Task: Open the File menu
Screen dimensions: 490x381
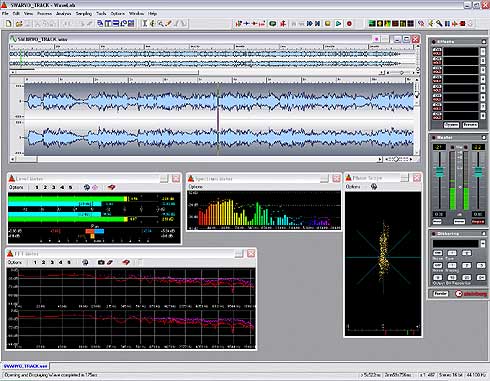Action: (x=5, y=14)
